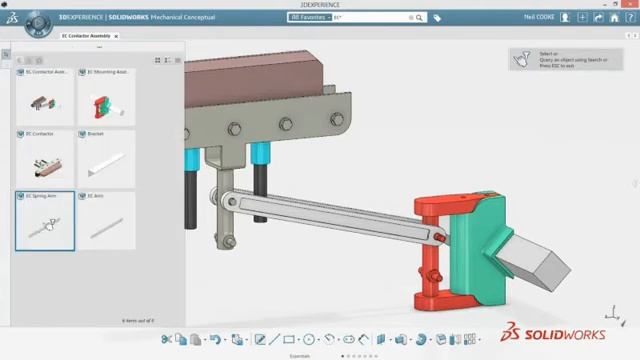The image size is (640, 360).
Task: Open the All Favorites search scope dropdown
Action: 310,18
